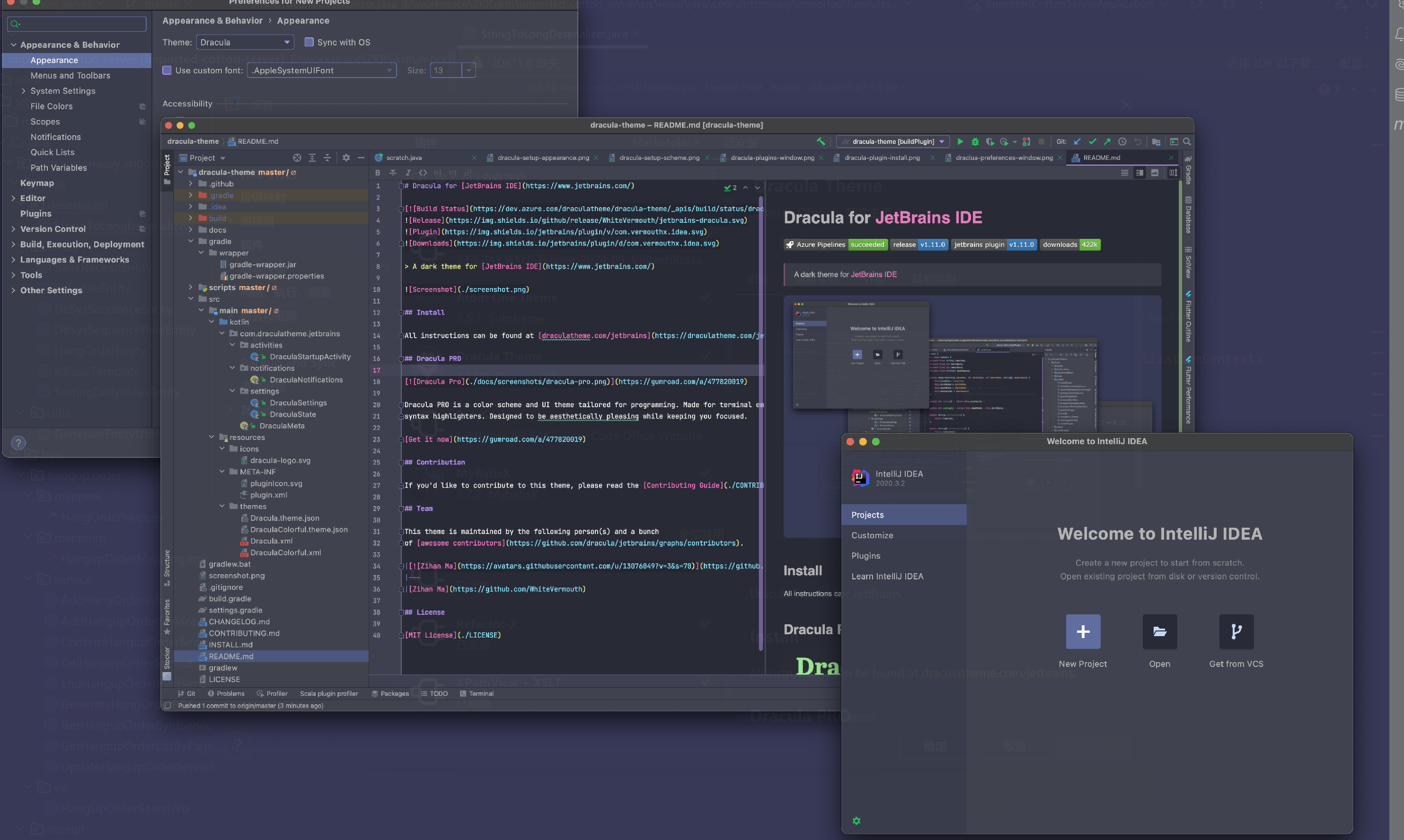Click the New Project plus icon
This screenshot has width=1404, height=840.
[x=1082, y=631]
